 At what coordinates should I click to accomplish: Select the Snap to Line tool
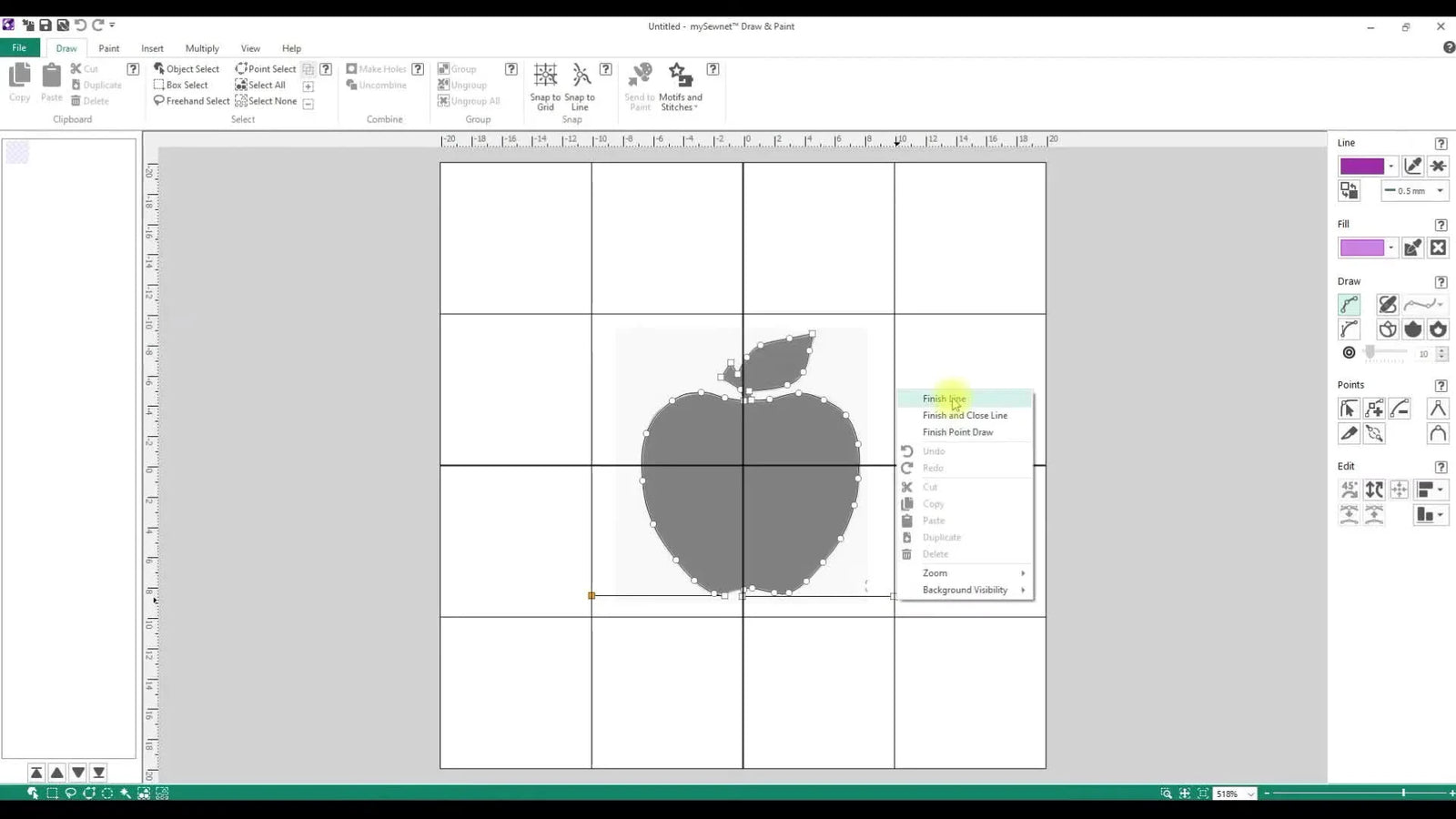tap(580, 86)
